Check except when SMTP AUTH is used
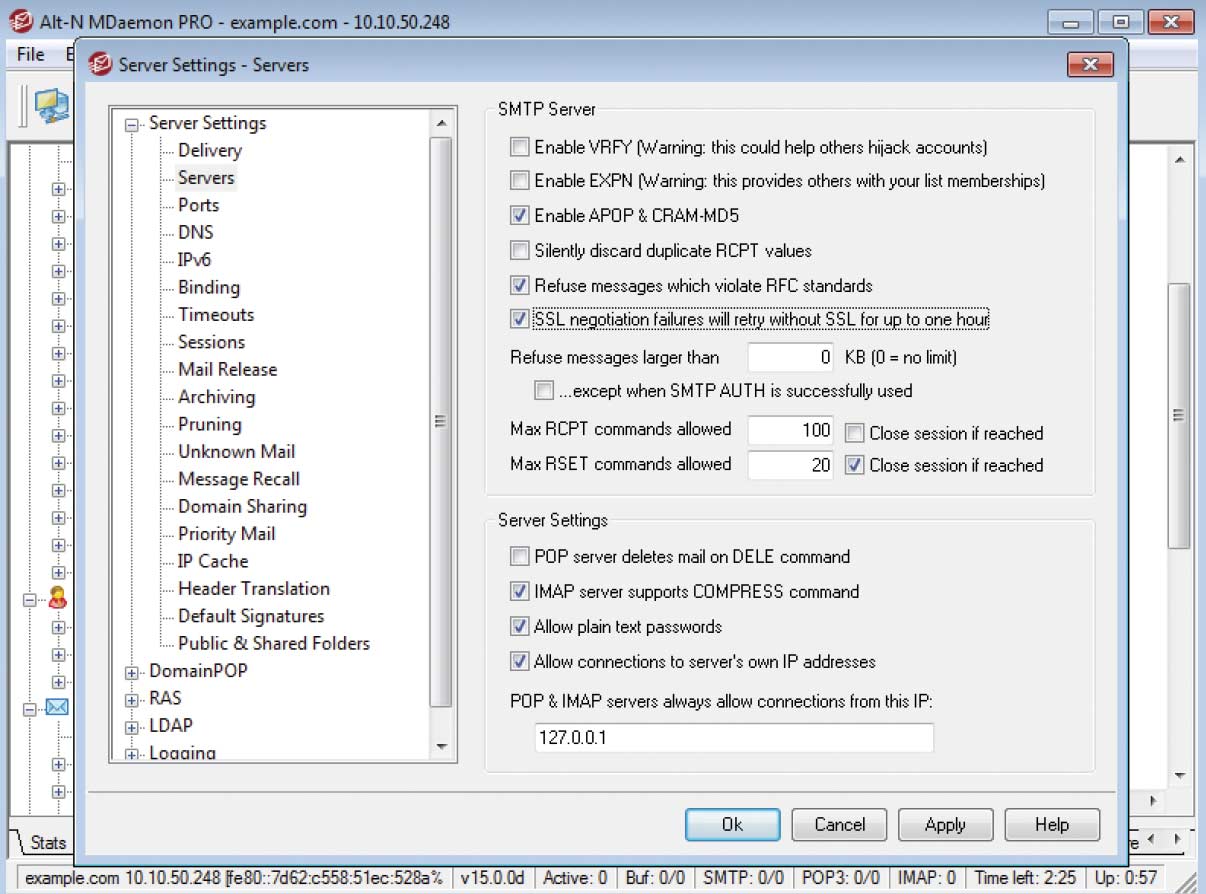1206x894 pixels. point(544,391)
